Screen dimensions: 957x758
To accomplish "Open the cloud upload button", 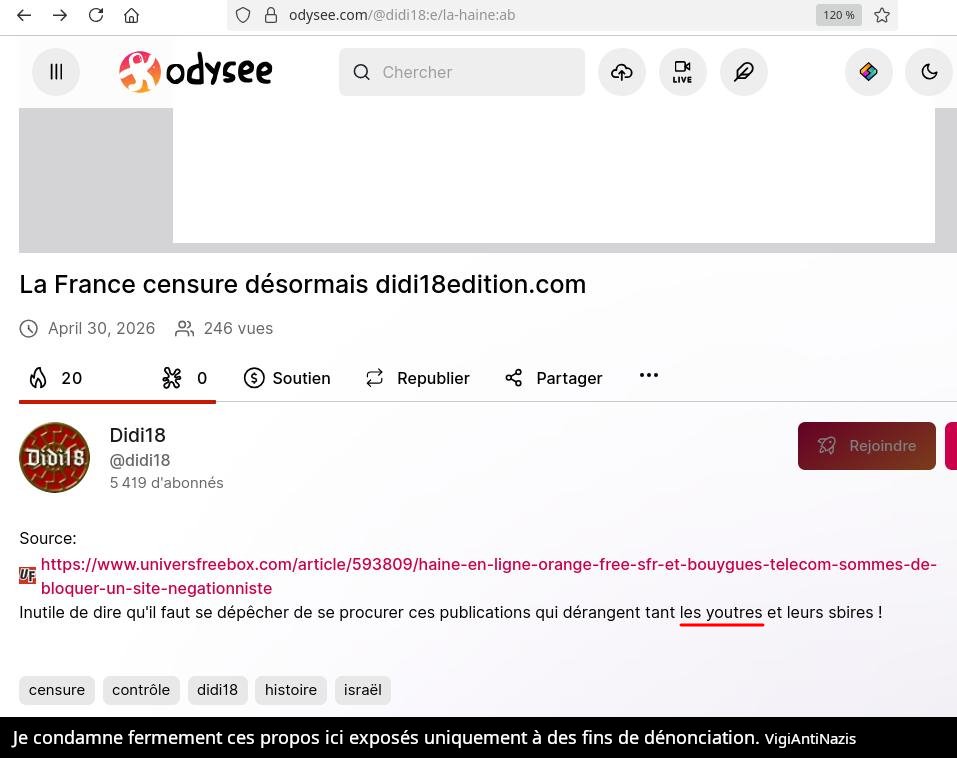I will click(x=621, y=72).
